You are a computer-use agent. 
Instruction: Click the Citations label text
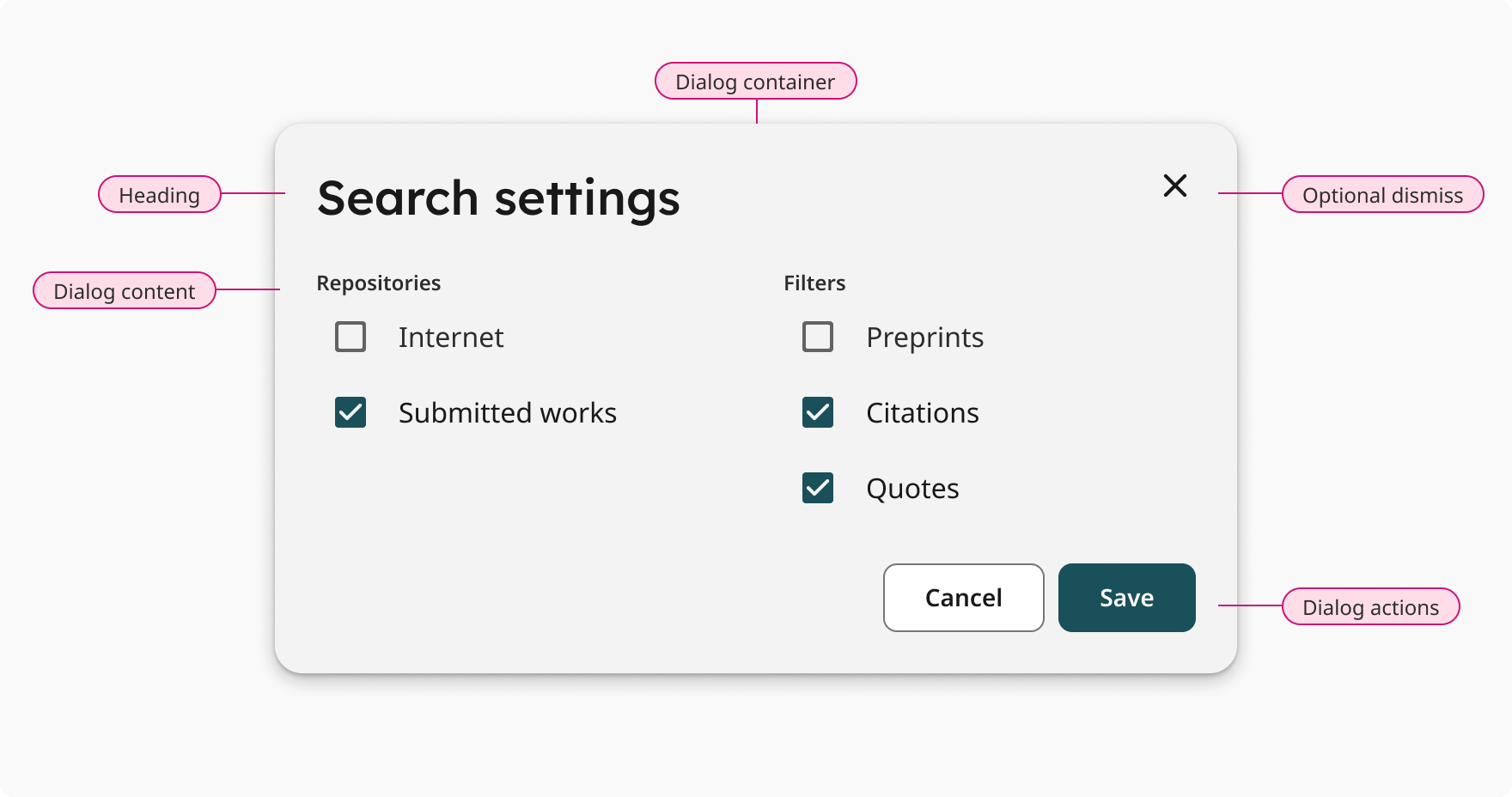(923, 412)
